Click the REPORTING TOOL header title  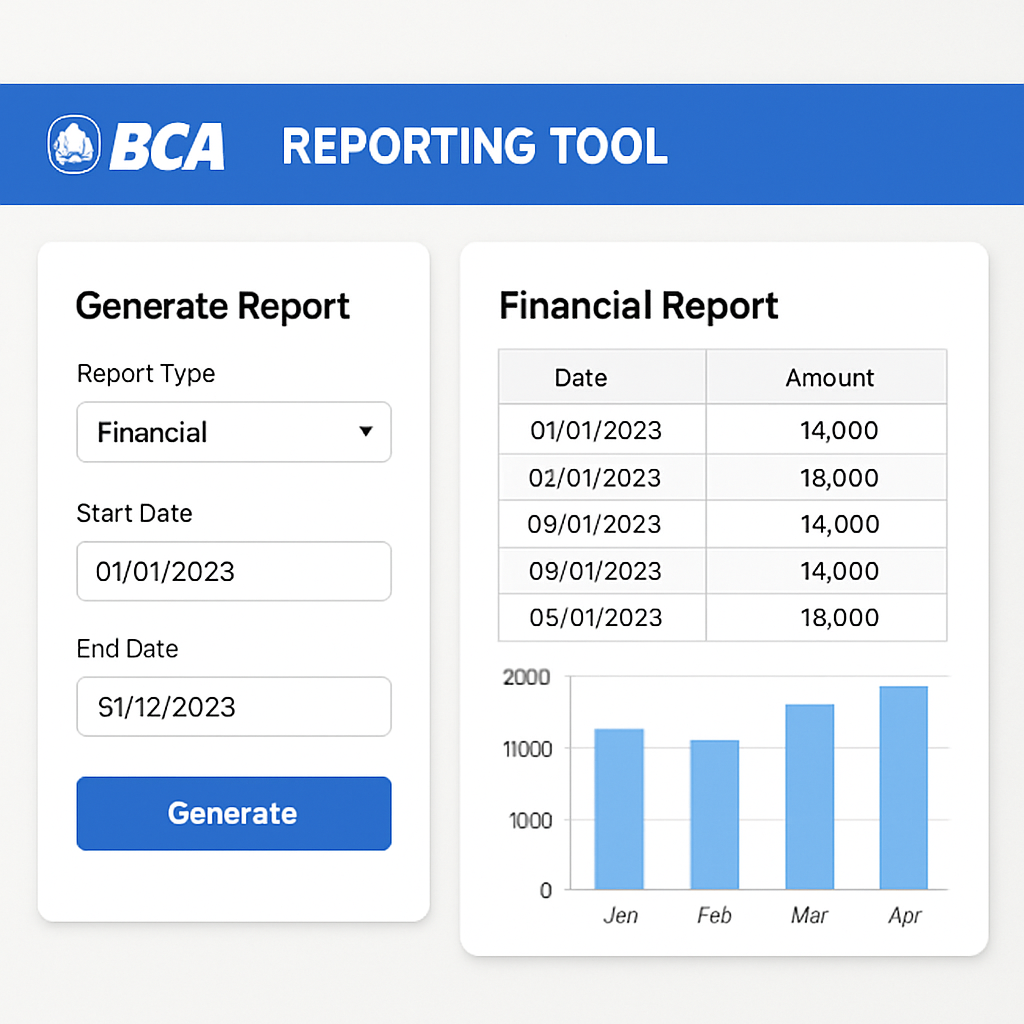coord(474,146)
